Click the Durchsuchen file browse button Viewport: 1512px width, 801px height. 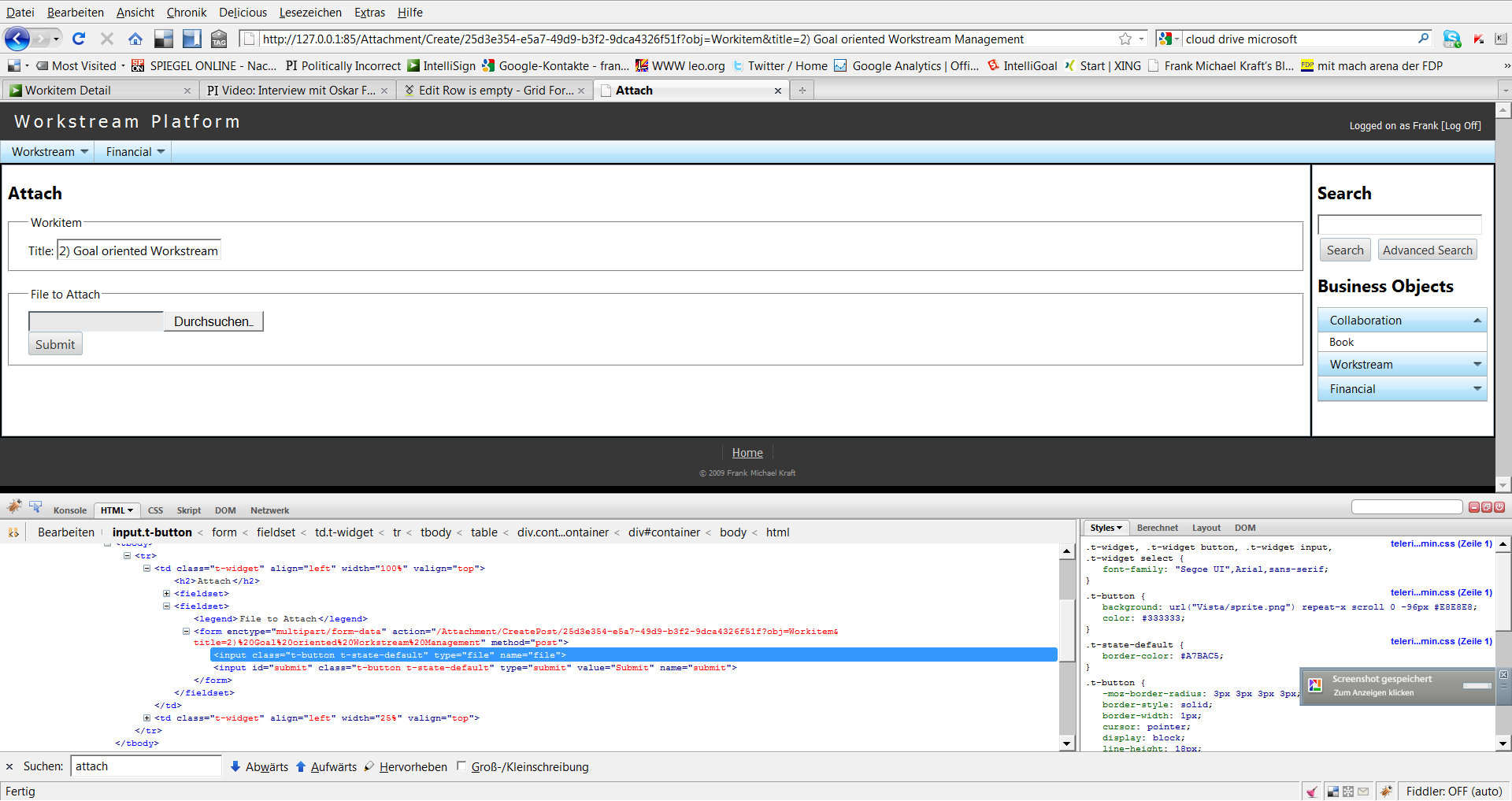click(x=213, y=321)
